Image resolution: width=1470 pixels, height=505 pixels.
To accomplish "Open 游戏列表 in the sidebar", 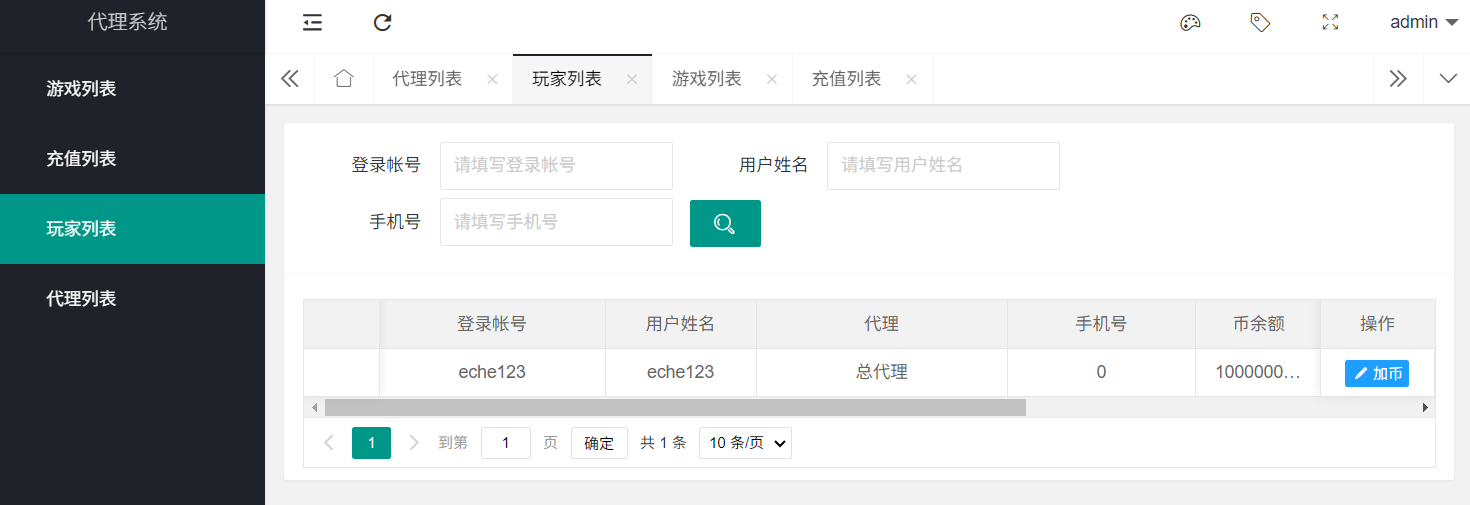I will pos(82,89).
